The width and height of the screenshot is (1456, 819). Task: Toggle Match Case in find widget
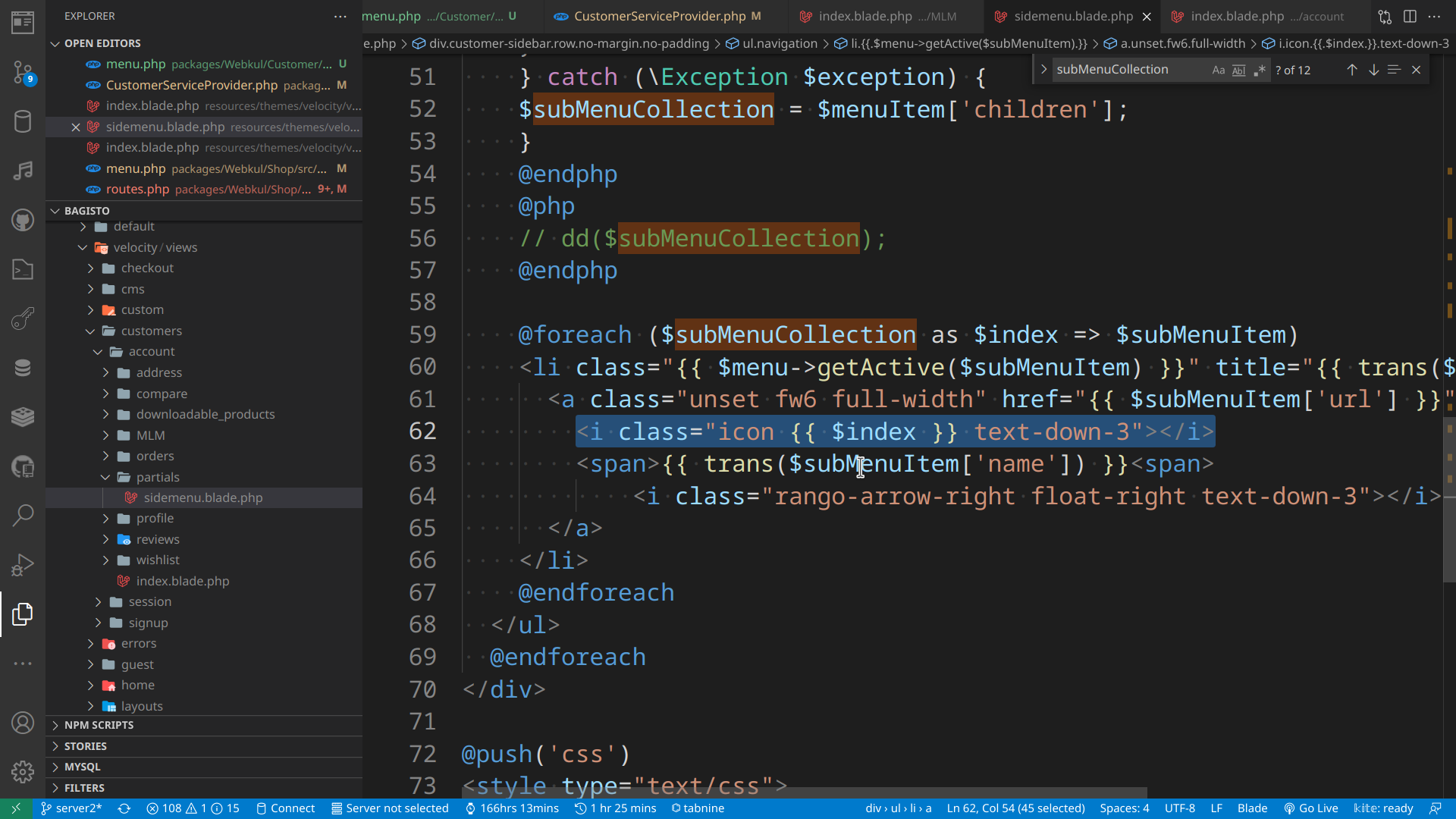[1218, 70]
